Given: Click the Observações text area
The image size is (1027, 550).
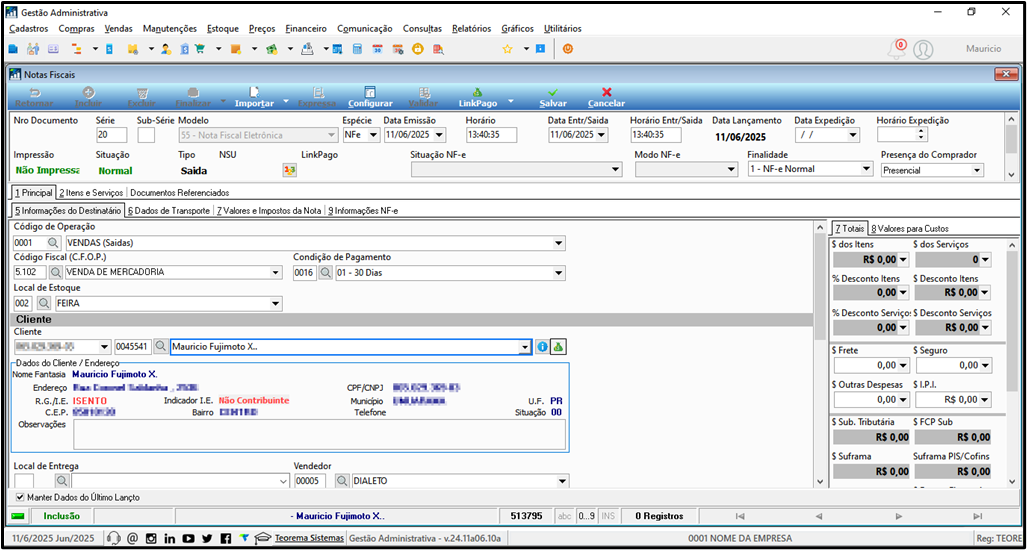Looking at the screenshot, I should tap(320, 435).
